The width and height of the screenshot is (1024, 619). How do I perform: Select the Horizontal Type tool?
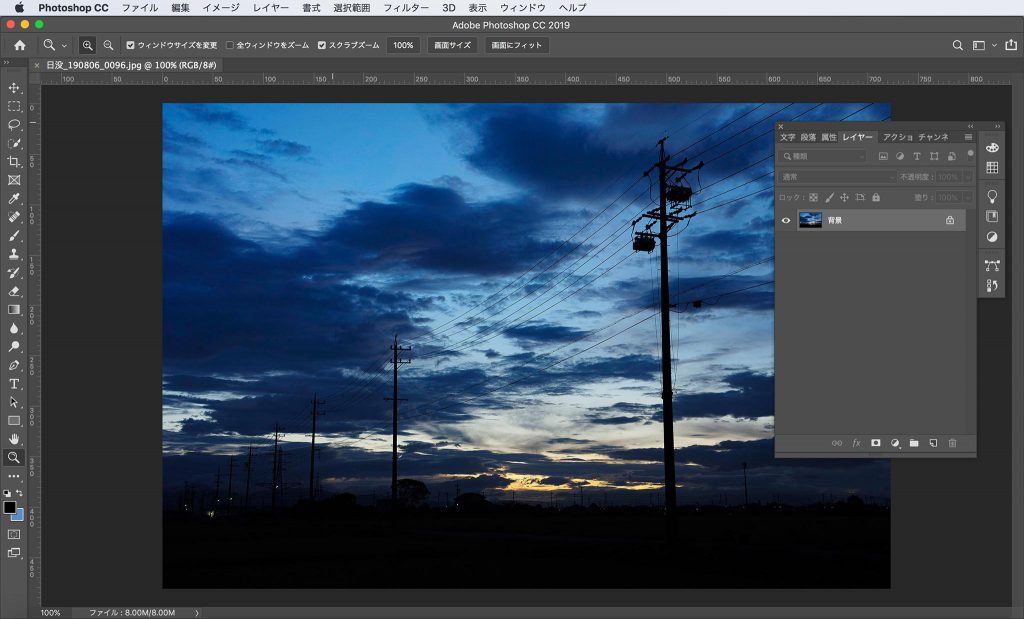pos(14,383)
